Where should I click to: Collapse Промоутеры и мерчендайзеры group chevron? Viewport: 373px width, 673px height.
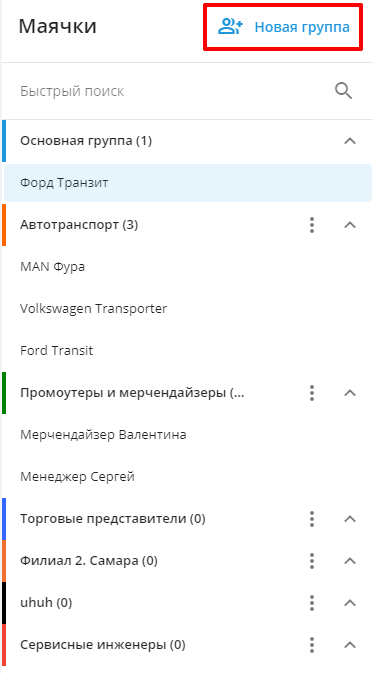[x=350, y=393]
